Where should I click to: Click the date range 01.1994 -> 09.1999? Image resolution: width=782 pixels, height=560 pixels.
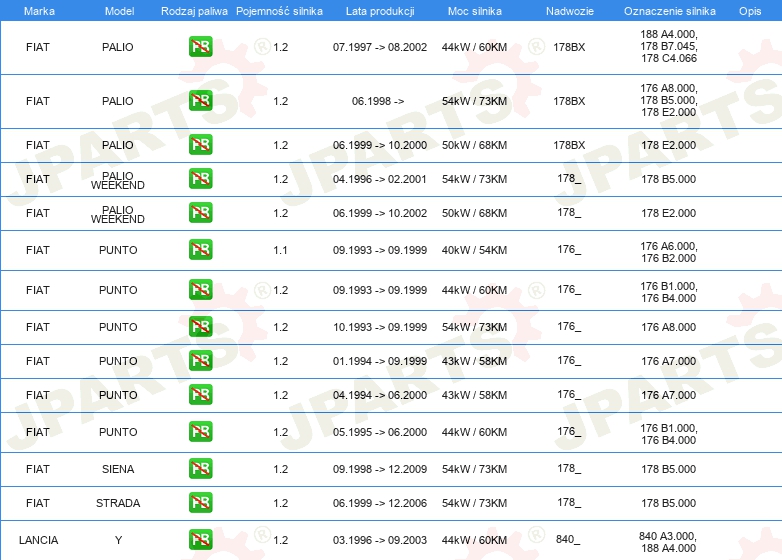click(x=380, y=361)
